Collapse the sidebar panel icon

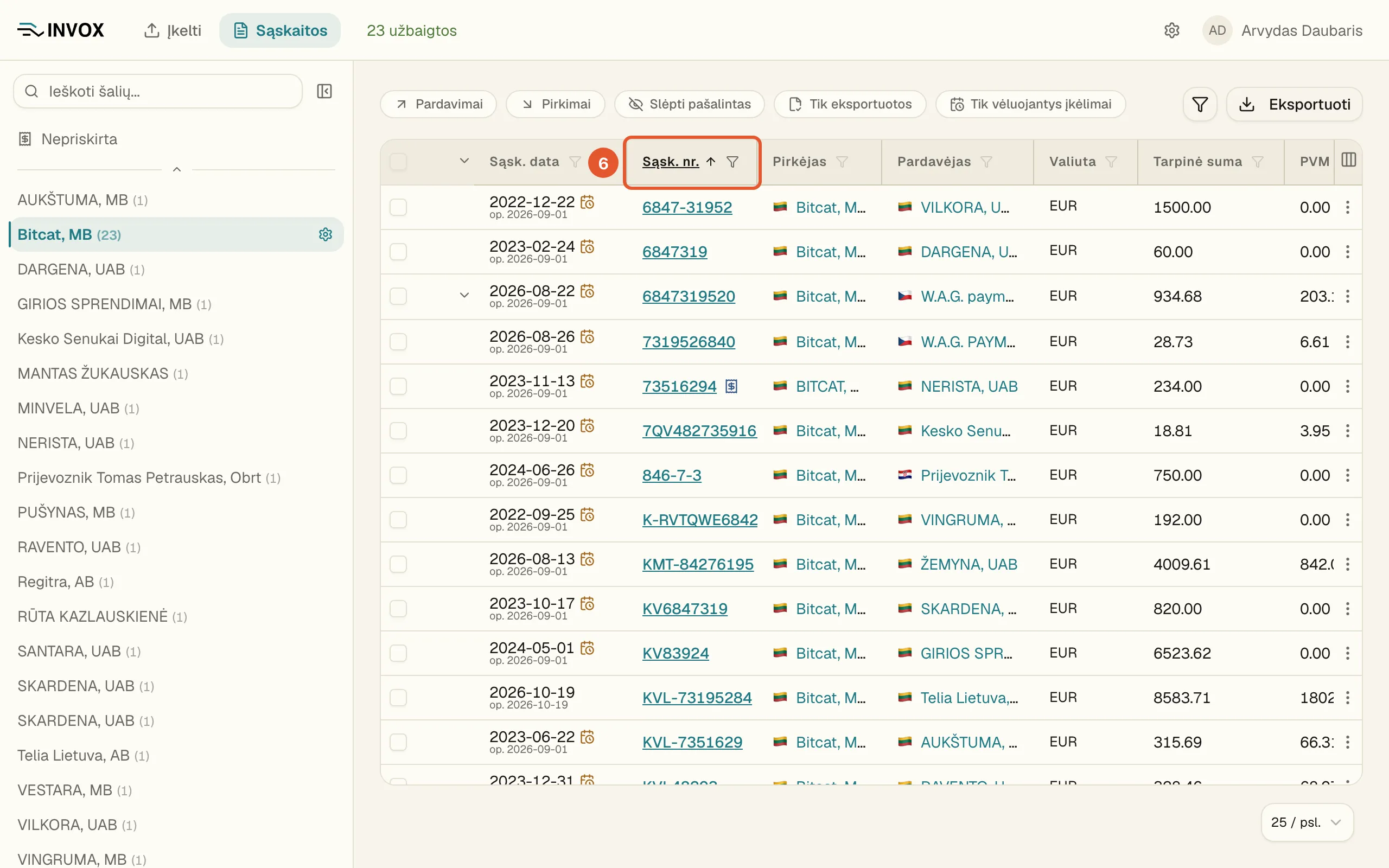324,91
